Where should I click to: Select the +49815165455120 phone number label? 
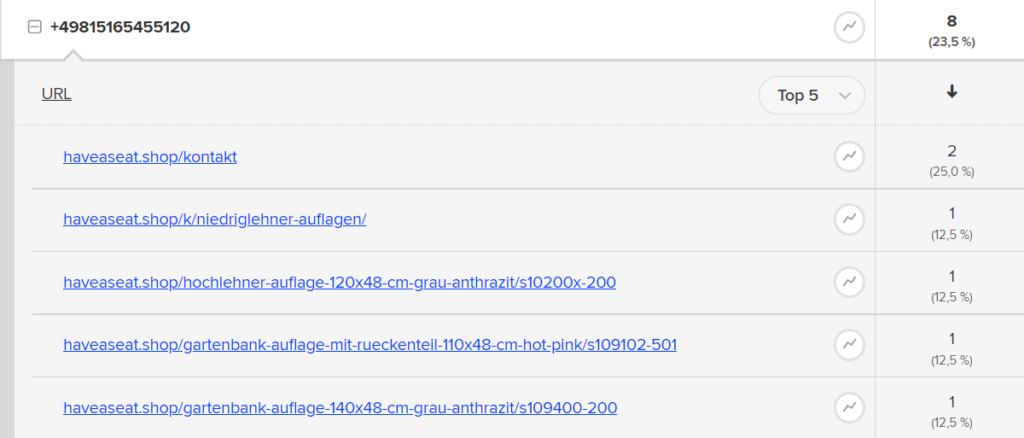click(120, 27)
